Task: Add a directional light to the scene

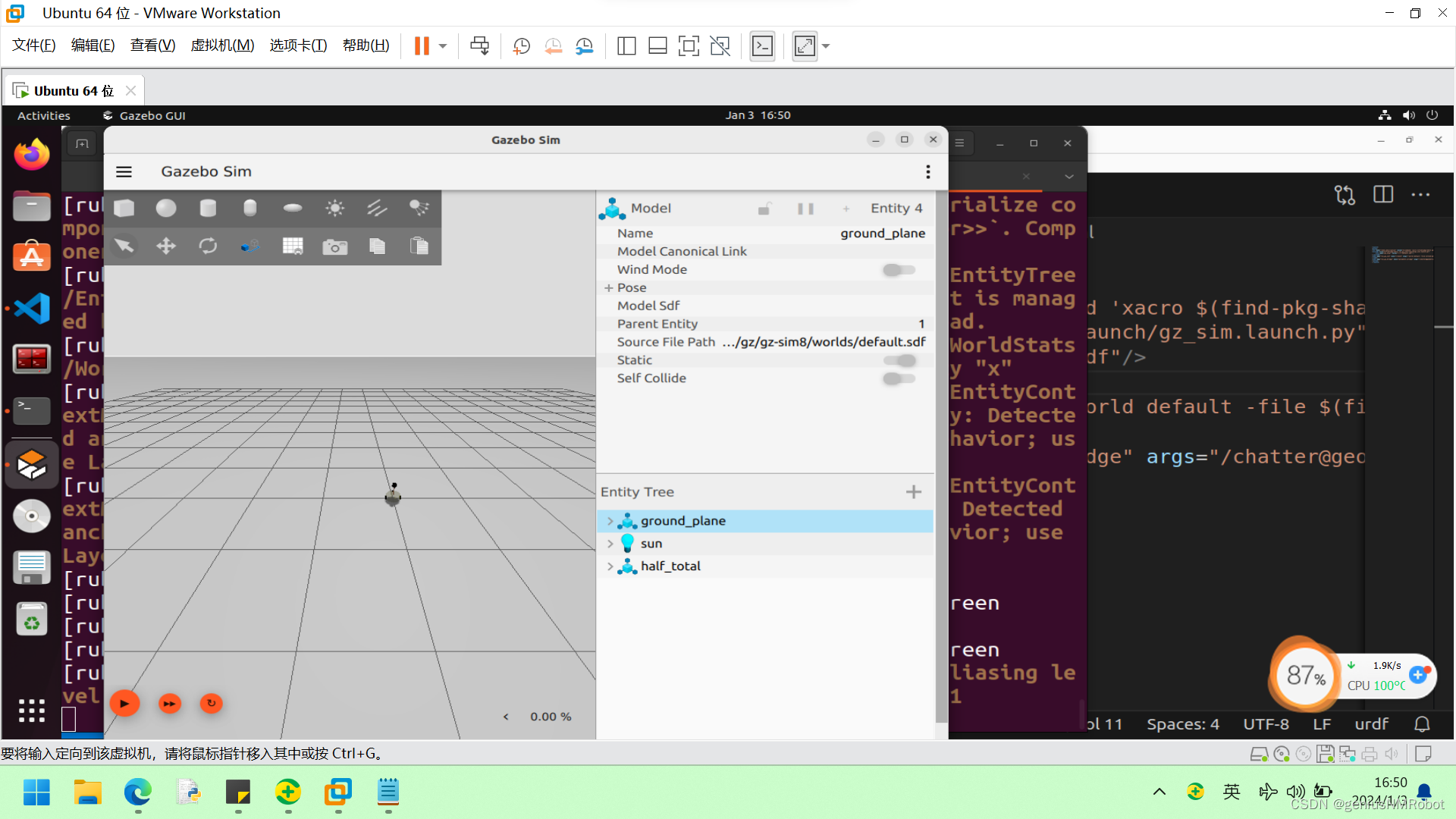Action: 377,208
